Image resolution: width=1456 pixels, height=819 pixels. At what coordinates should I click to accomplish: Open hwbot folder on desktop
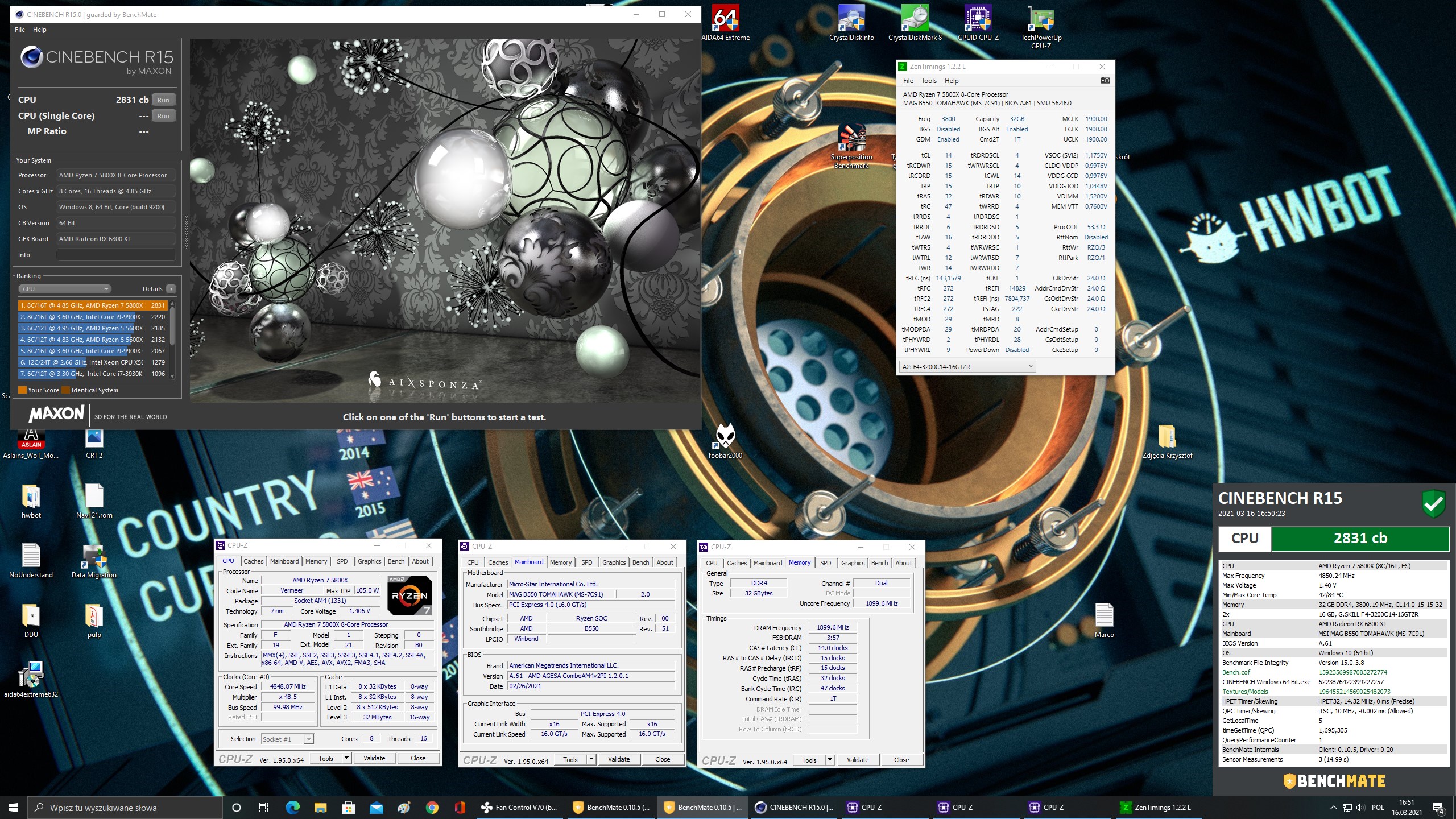click(x=31, y=500)
